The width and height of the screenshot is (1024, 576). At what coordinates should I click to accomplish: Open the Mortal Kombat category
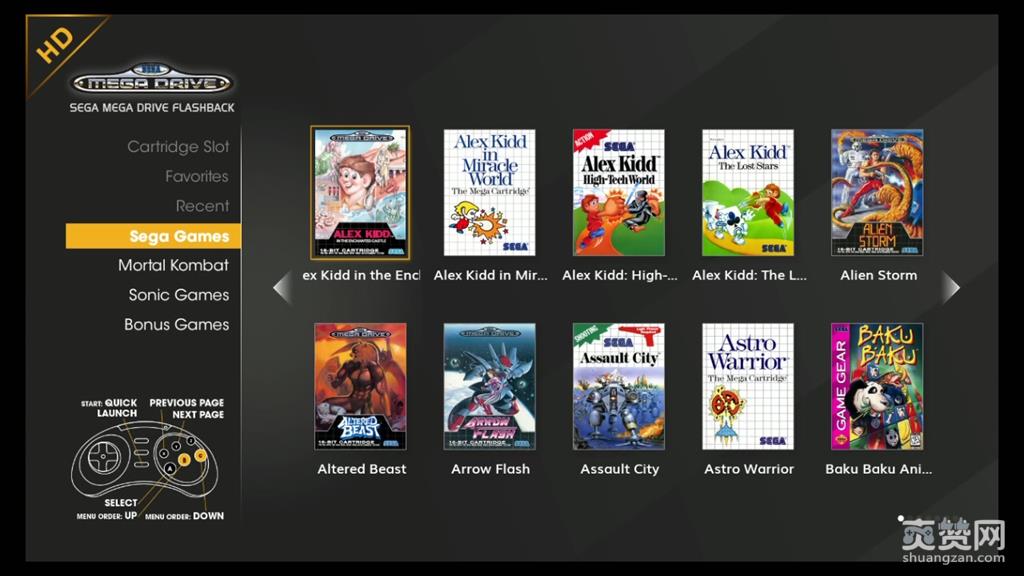click(173, 265)
